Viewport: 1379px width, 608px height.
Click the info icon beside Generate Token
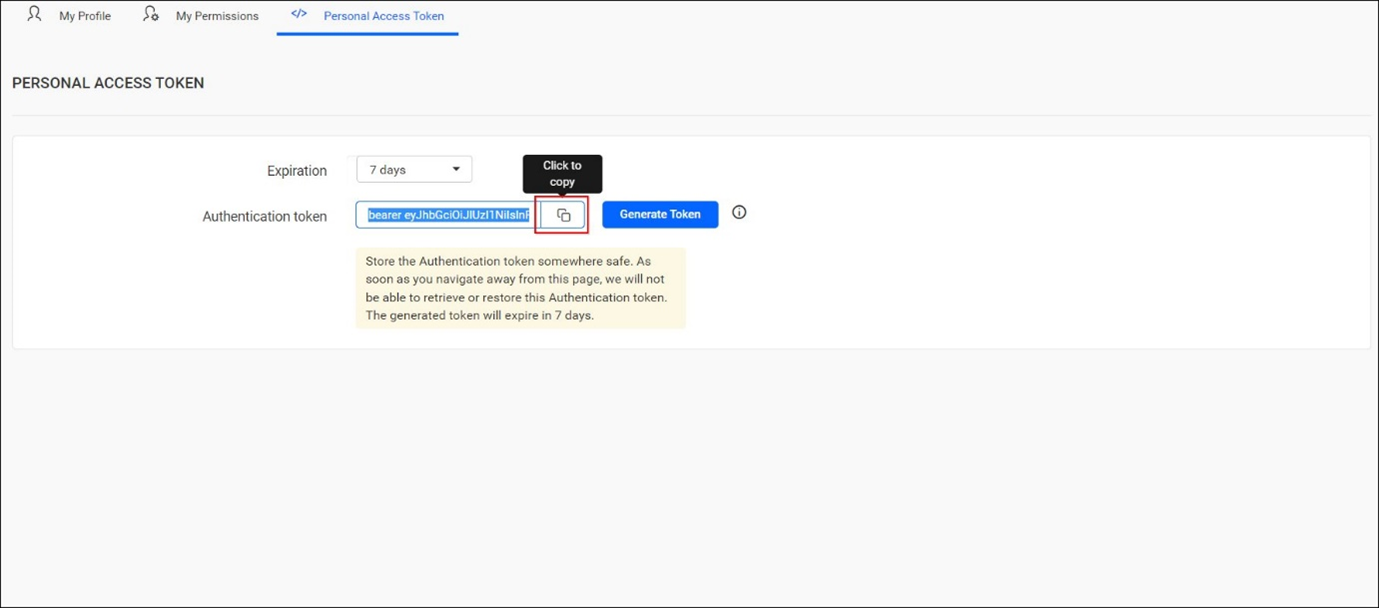pos(738,212)
